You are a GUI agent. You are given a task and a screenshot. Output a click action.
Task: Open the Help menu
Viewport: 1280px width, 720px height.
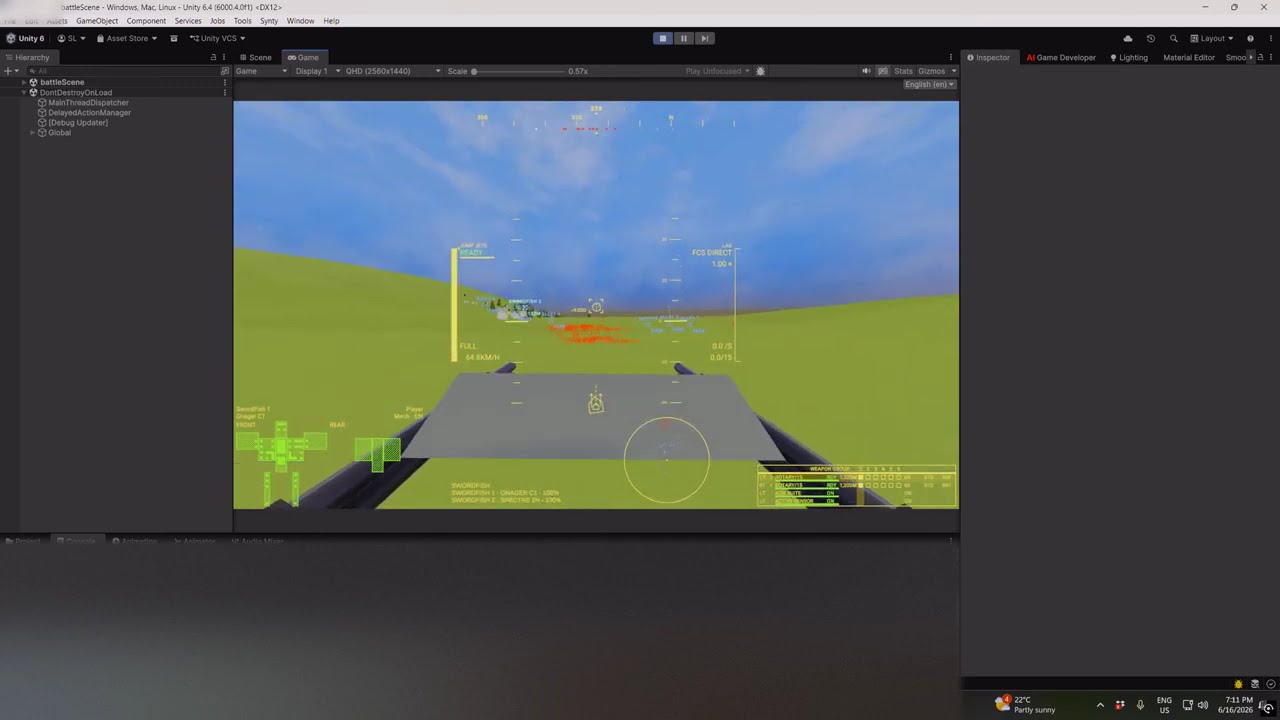click(x=331, y=21)
